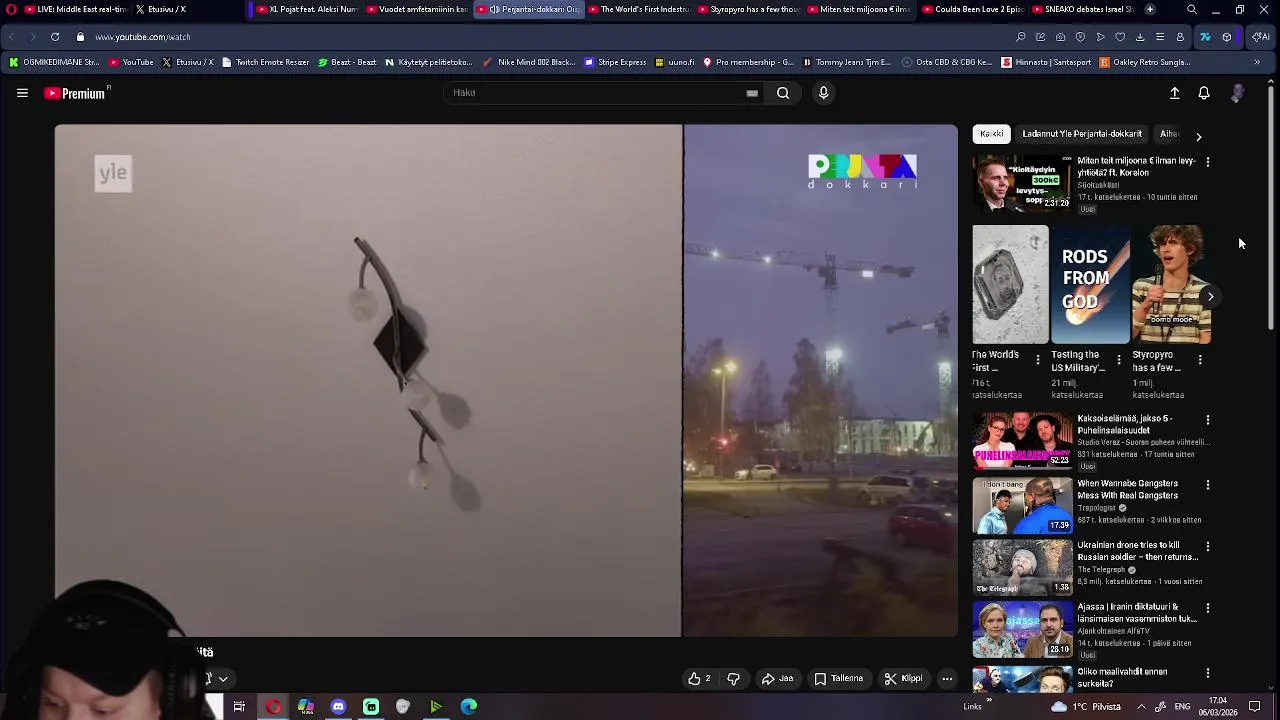
Task: Open YouTube notifications bell
Action: [1204, 93]
